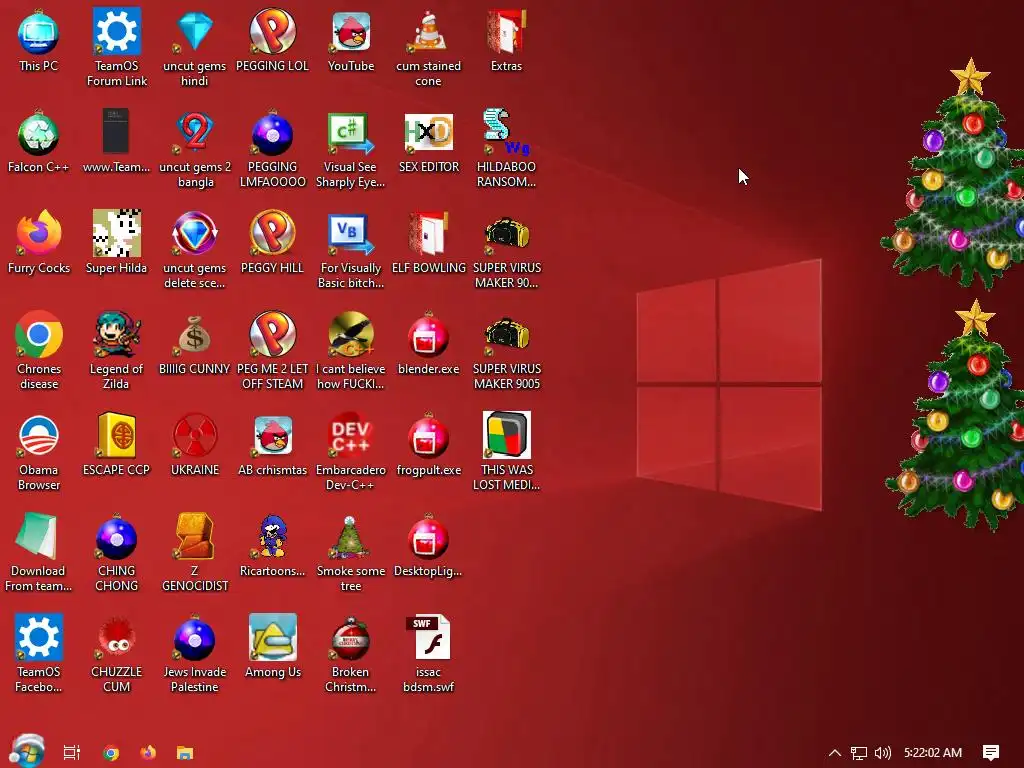Launch Chrome from the taskbar
This screenshot has height=768, width=1024.
tap(111, 753)
